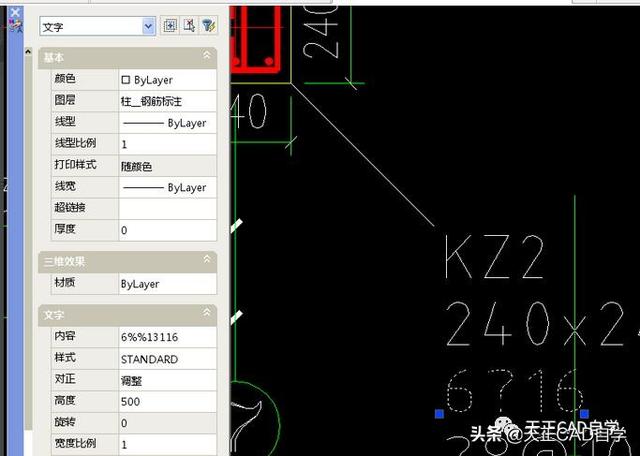Toggle the PICKADD value icon
Screen dimensions: 640x456
click(x=170, y=26)
